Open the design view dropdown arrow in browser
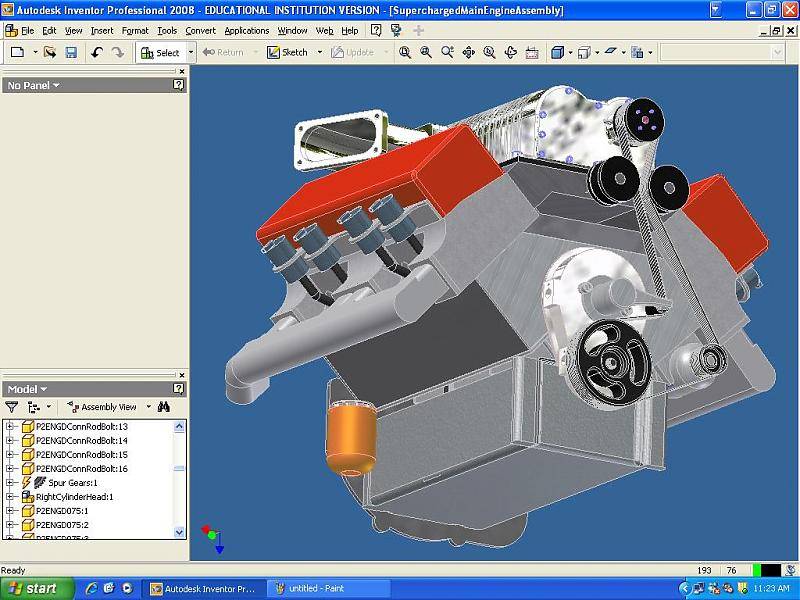This screenshot has width=800, height=600. coord(48,407)
